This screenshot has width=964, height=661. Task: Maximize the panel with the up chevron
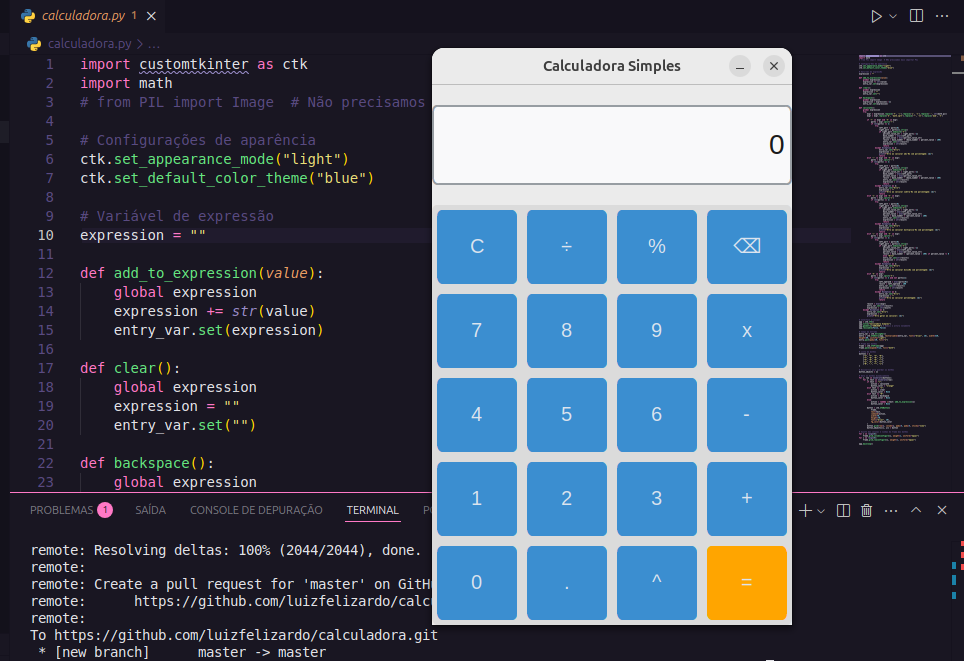click(x=916, y=510)
